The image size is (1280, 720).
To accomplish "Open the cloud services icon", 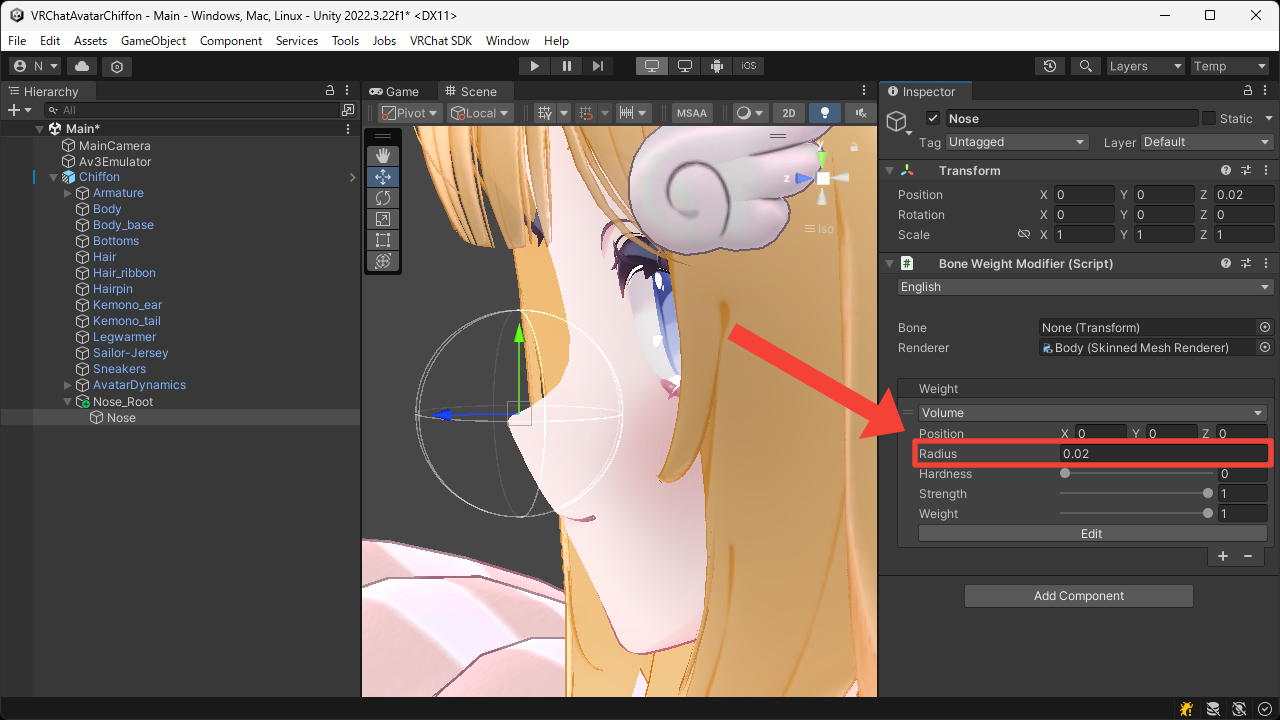I will coord(82,66).
